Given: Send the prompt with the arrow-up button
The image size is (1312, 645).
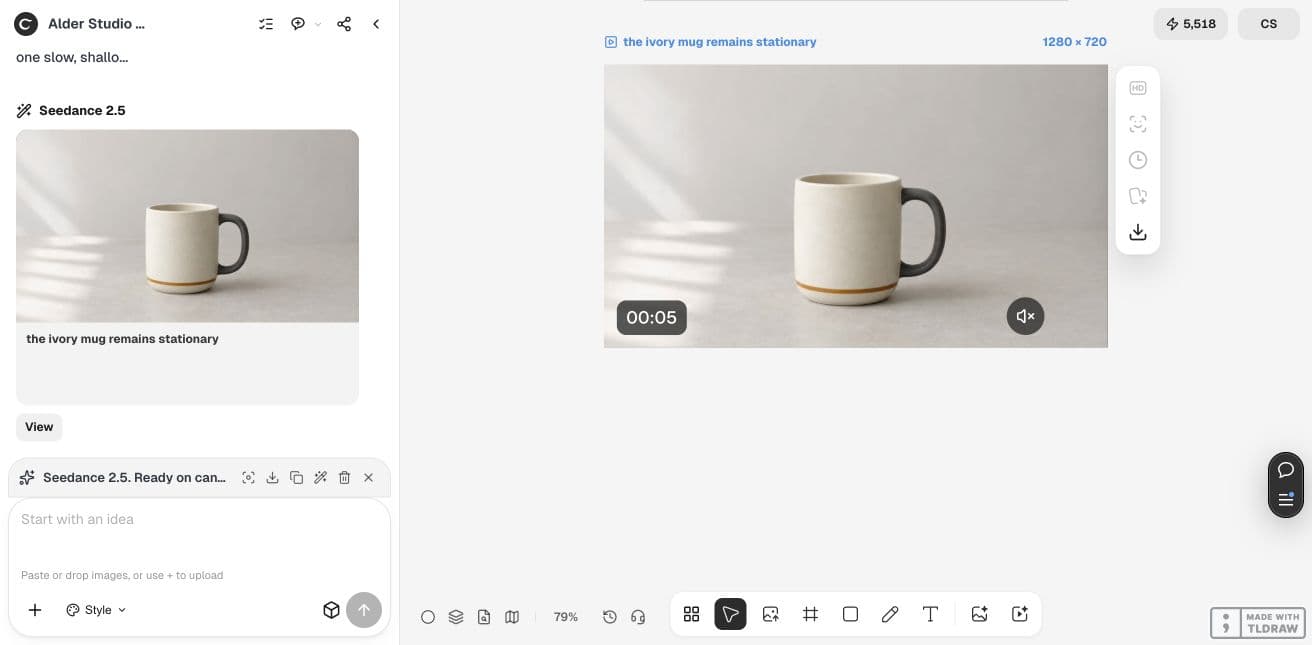Looking at the screenshot, I should pos(364,610).
